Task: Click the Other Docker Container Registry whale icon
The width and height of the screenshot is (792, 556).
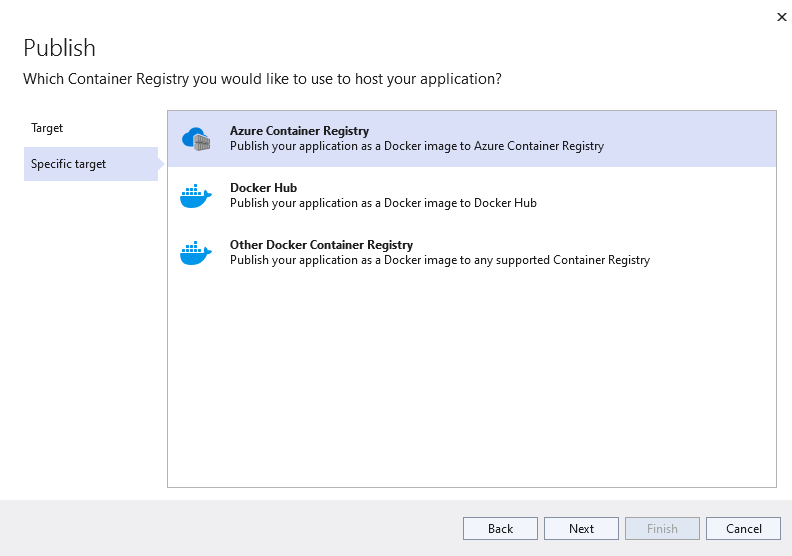Action: pyautogui.click(x=196, y=252)
